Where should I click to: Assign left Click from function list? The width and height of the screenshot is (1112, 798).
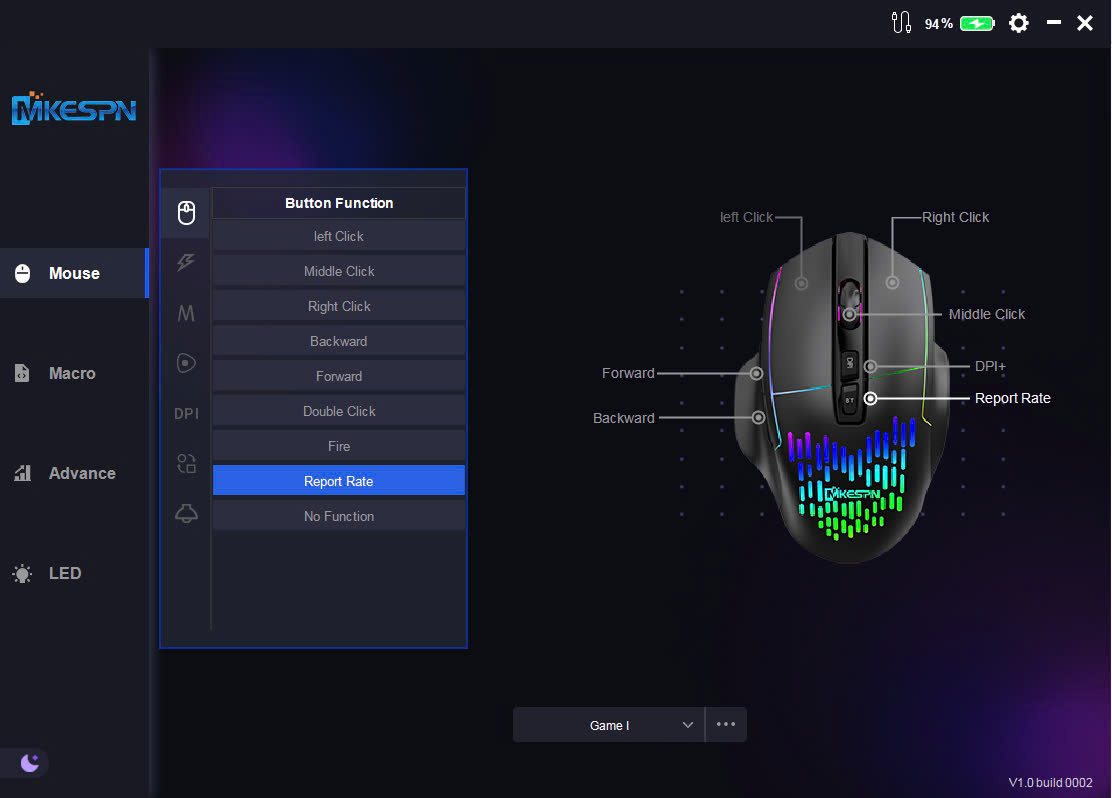[339, 236]
